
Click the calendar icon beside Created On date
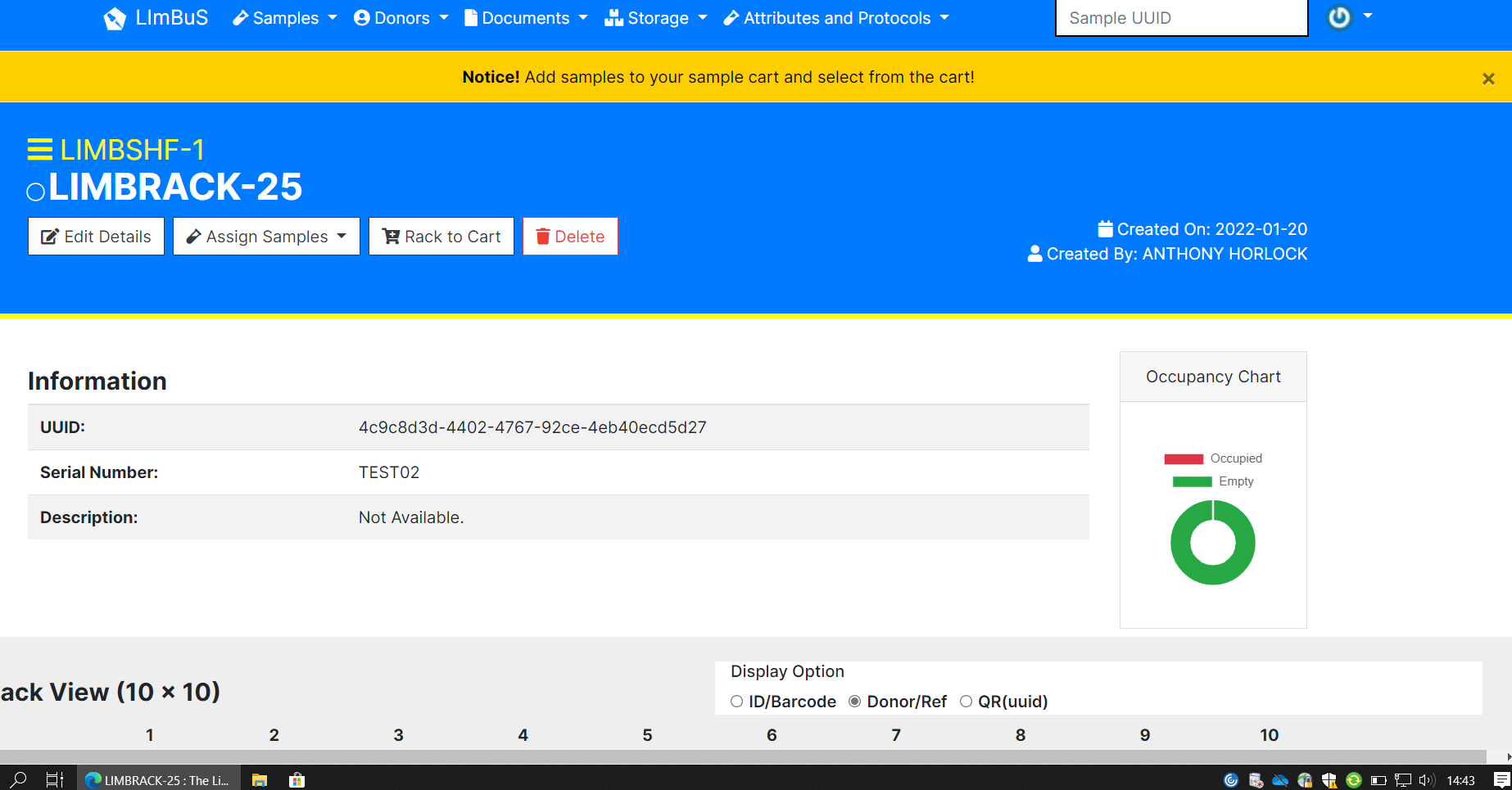(x=1104, y=228)
